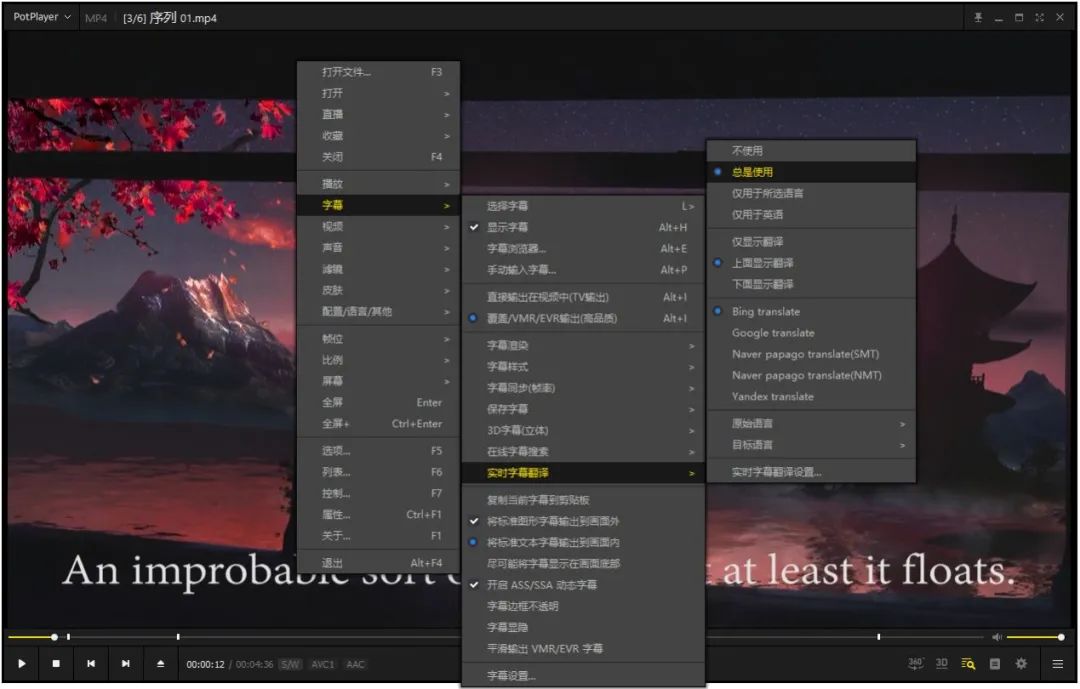Viewport: 1080px width, 689px height.
Task: Click the Stop playback button
Action: (56, 664)
